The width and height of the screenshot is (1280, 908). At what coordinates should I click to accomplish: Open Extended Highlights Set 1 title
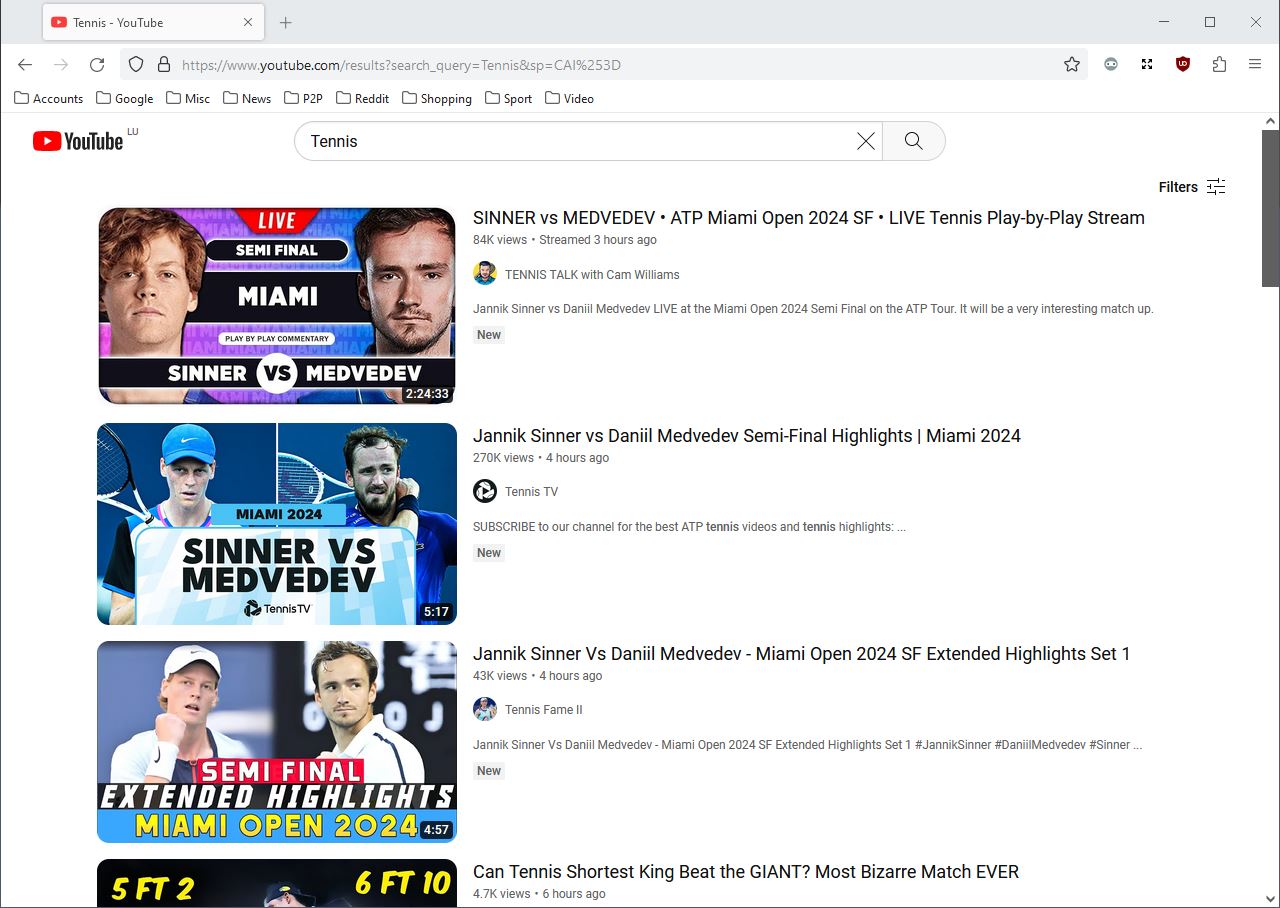tap(801, 654)
